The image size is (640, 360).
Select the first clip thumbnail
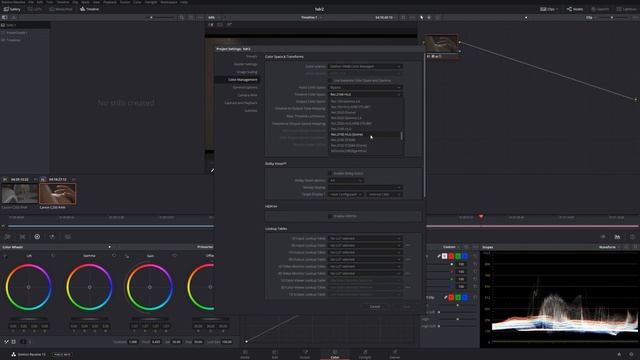pyautogui.click(x=20, y=193)
